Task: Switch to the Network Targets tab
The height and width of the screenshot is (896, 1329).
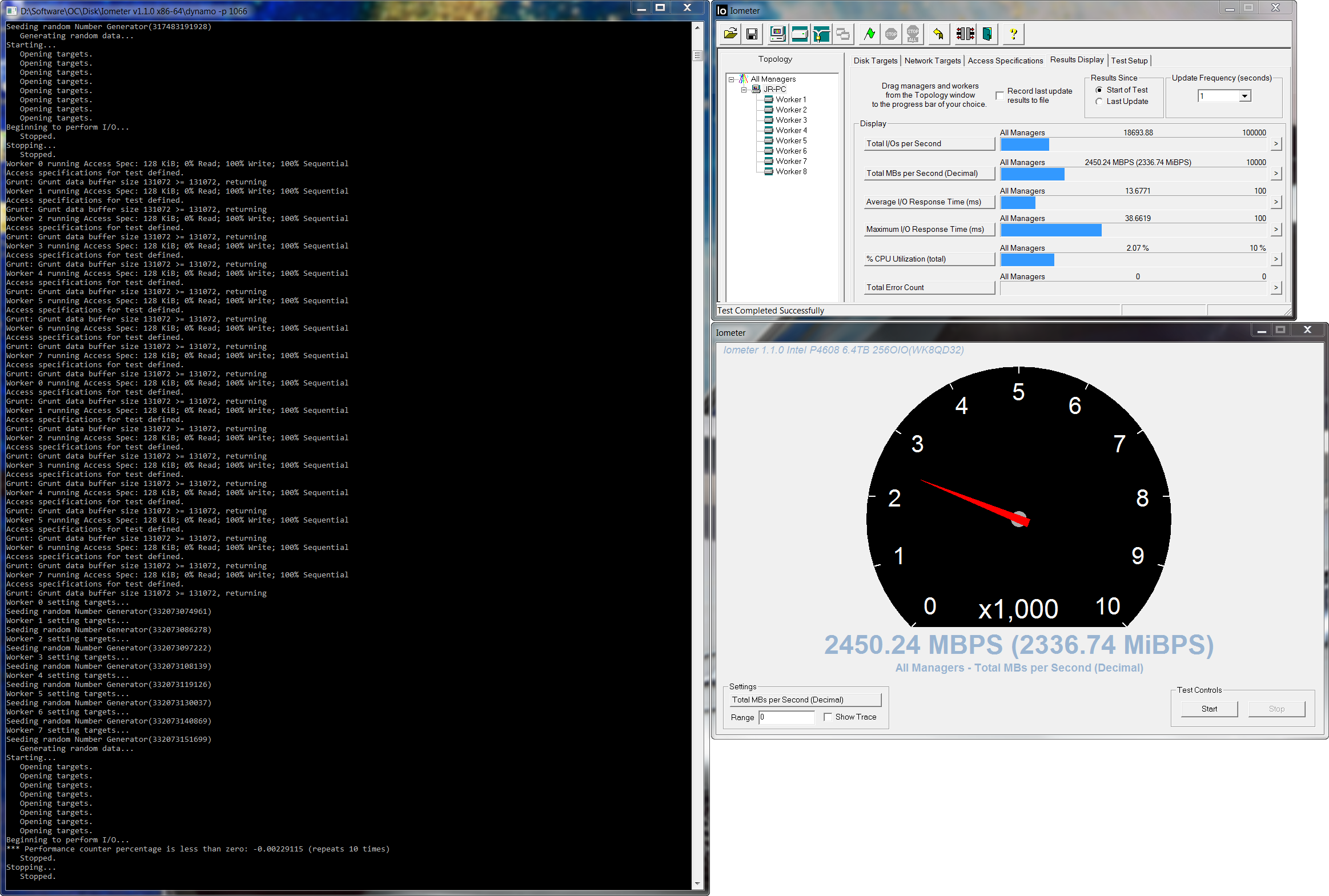Action: pos(933,61)
